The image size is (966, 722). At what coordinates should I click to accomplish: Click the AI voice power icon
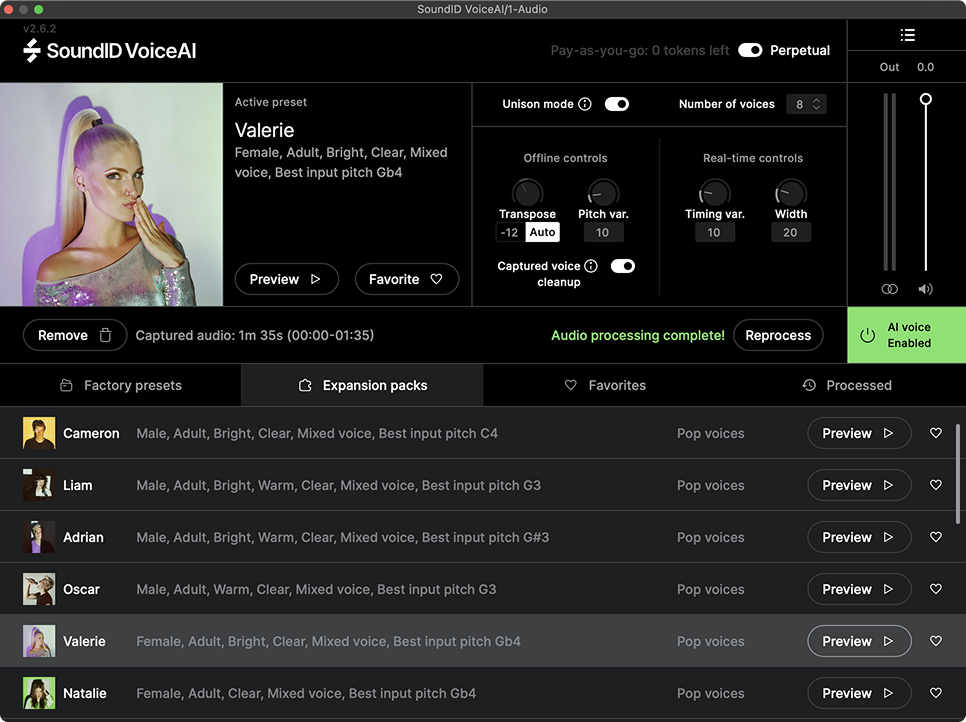click(x=867, y=335)
